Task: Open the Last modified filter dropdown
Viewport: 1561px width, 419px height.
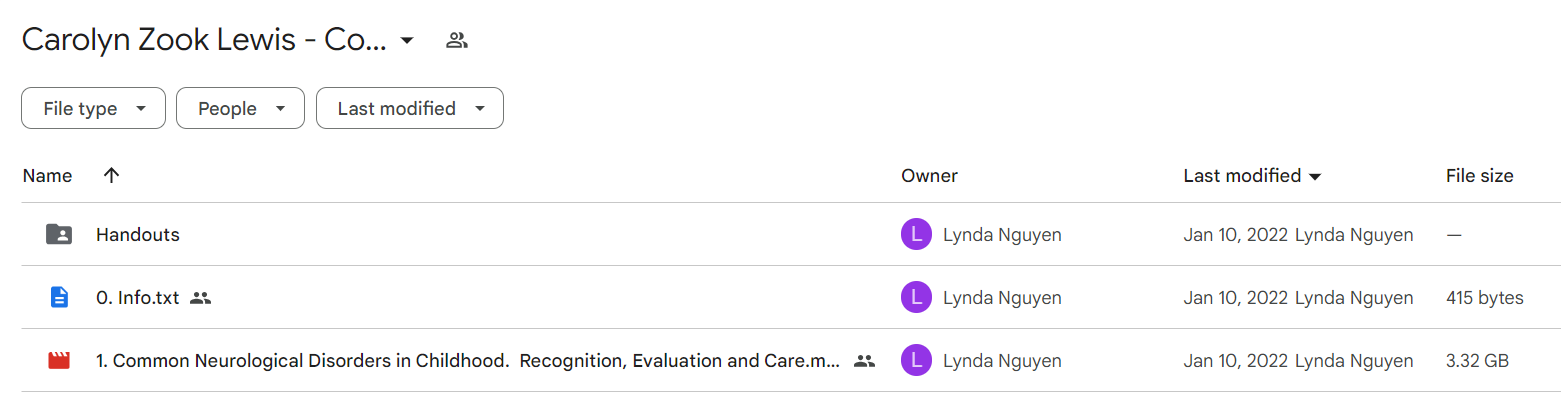Action: (x=410, y=109)
